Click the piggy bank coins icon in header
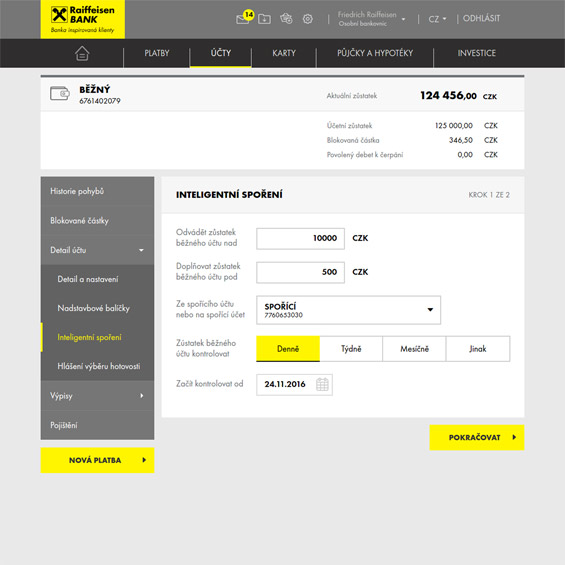Viewport: 565px width, 565px height. 286,18
